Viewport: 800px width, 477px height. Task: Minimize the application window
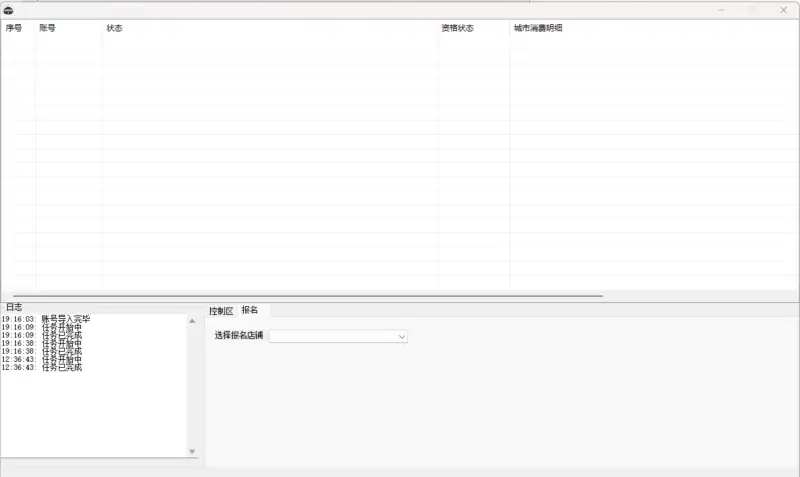(720, 10)
